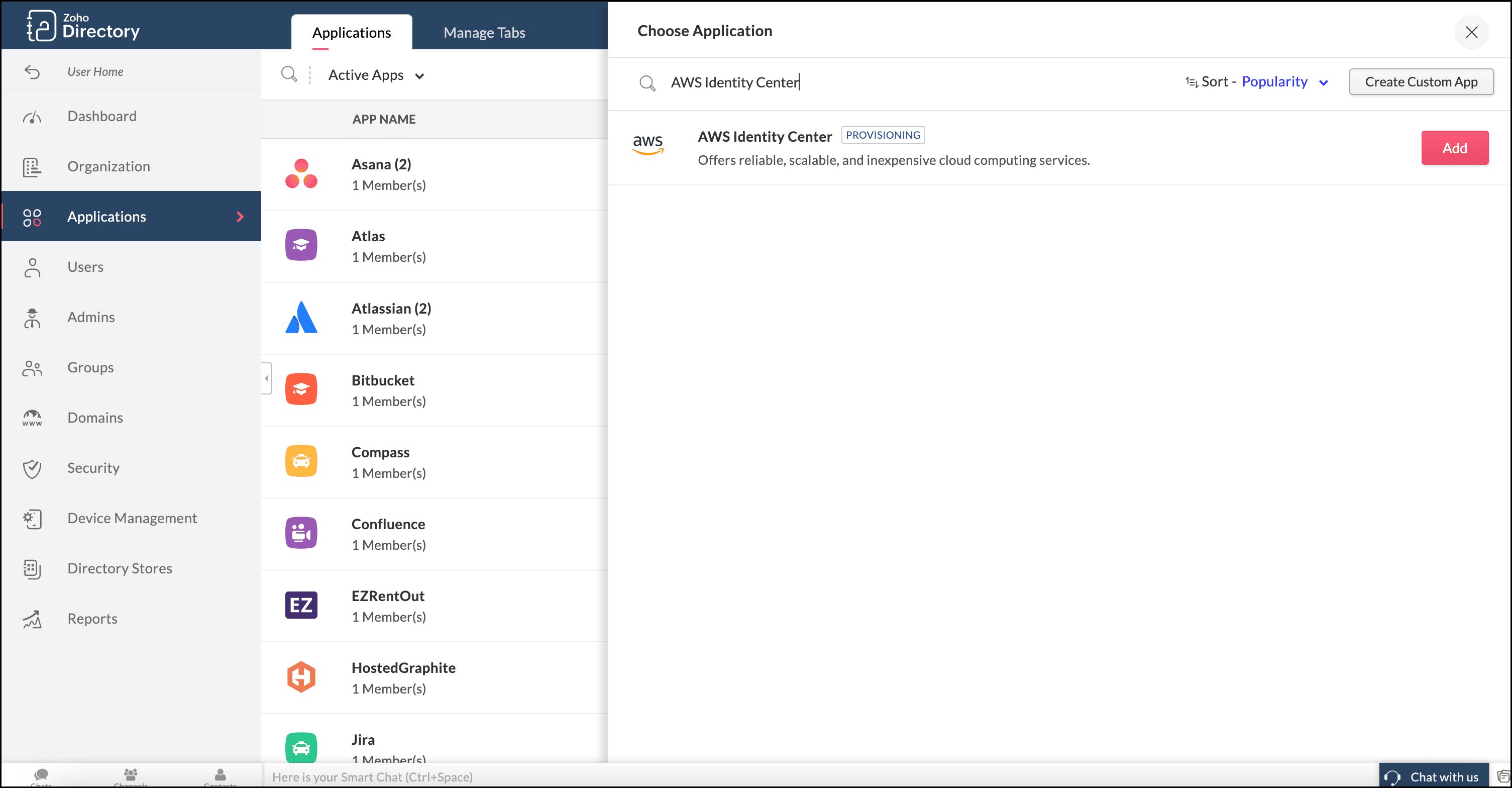Expand the Applications sidebar chevron
1512x788 pixels.
click(240, 217)
